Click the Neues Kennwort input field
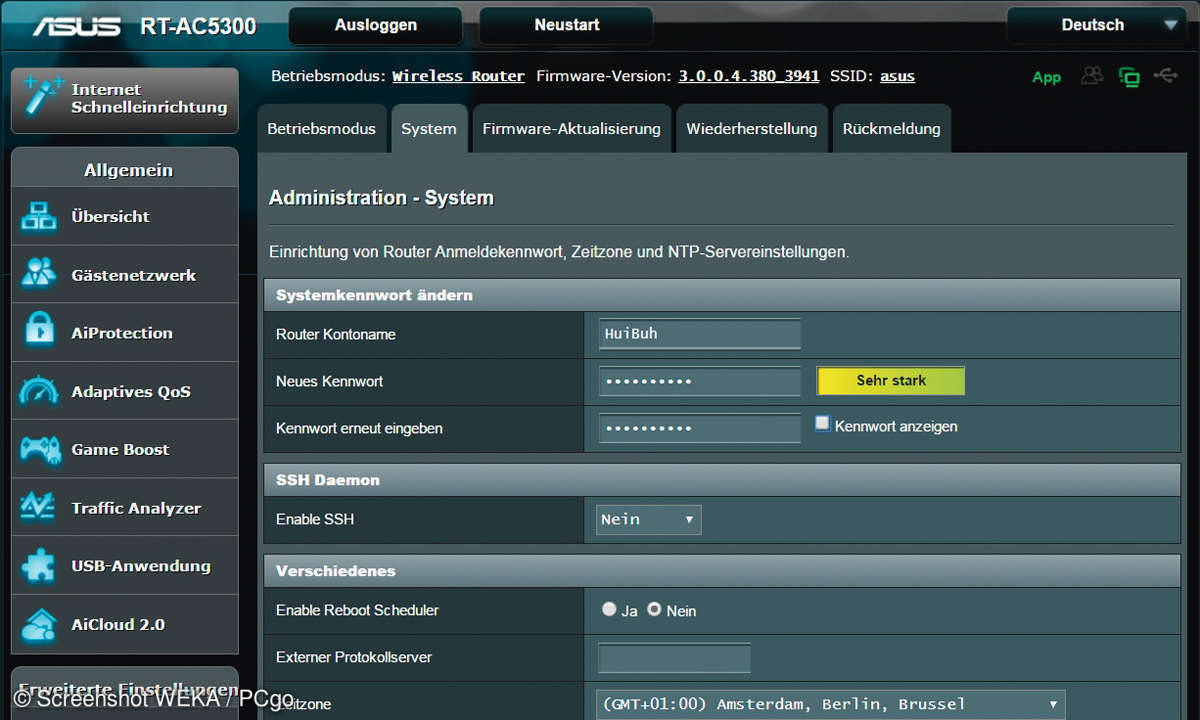The image size is (1200, 720). (700, 381)
